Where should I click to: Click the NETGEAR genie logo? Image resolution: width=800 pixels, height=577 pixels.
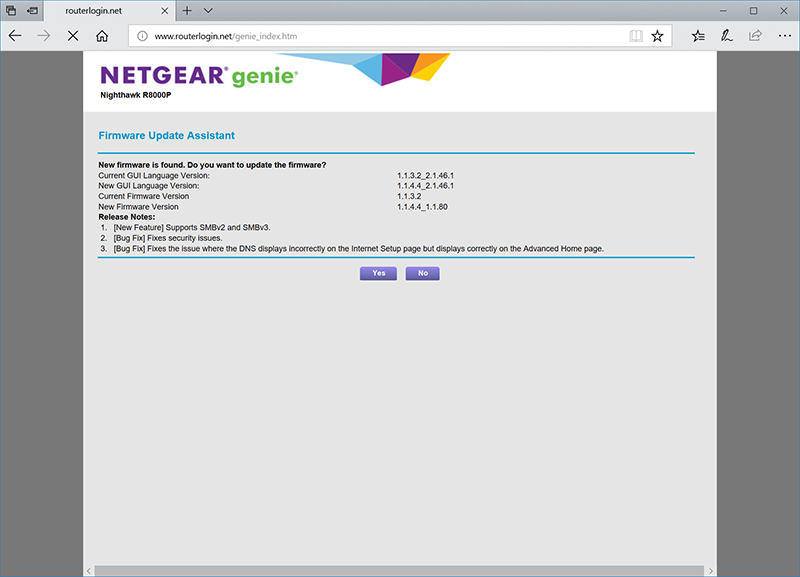198,77
